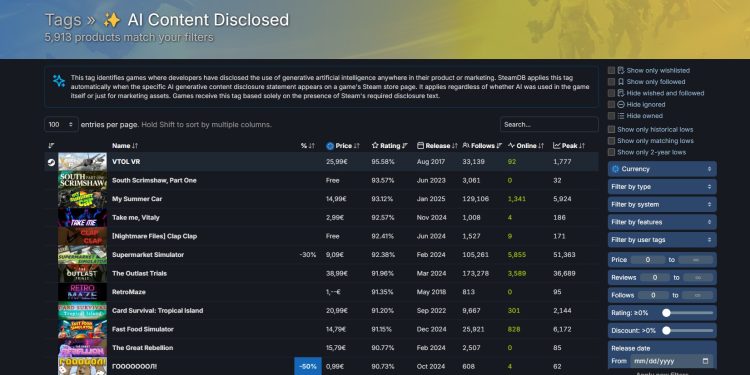Open Take me, Vitaly thumbnail
The height and width of the screenshot is (375, 750).
coord(82,218)
